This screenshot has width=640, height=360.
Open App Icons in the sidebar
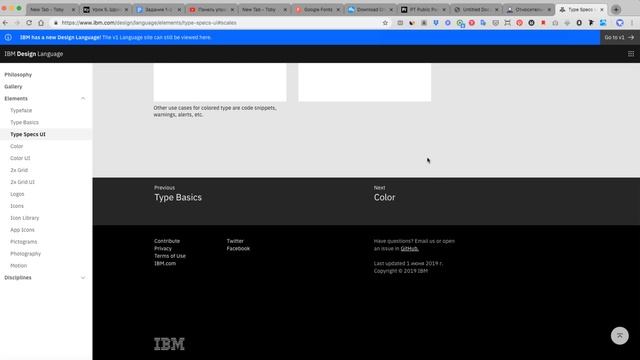(x=22, y=229)
